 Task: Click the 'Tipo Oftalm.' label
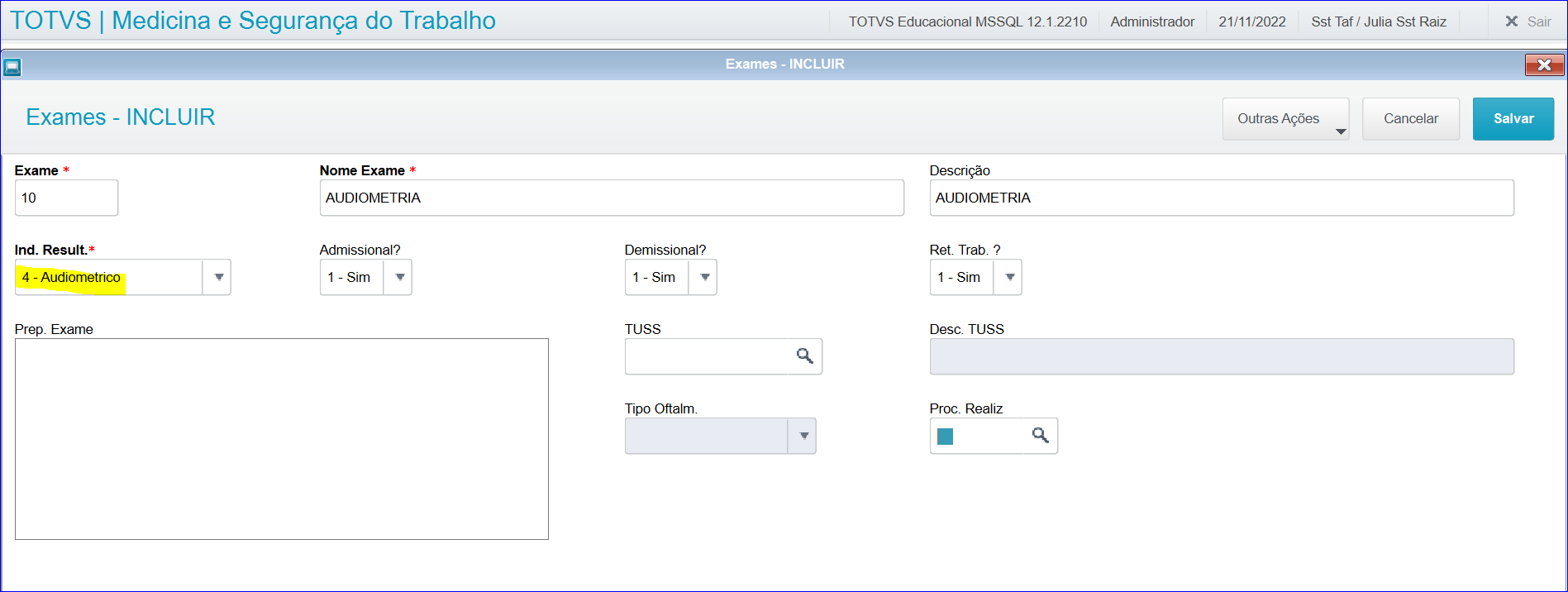661,408
